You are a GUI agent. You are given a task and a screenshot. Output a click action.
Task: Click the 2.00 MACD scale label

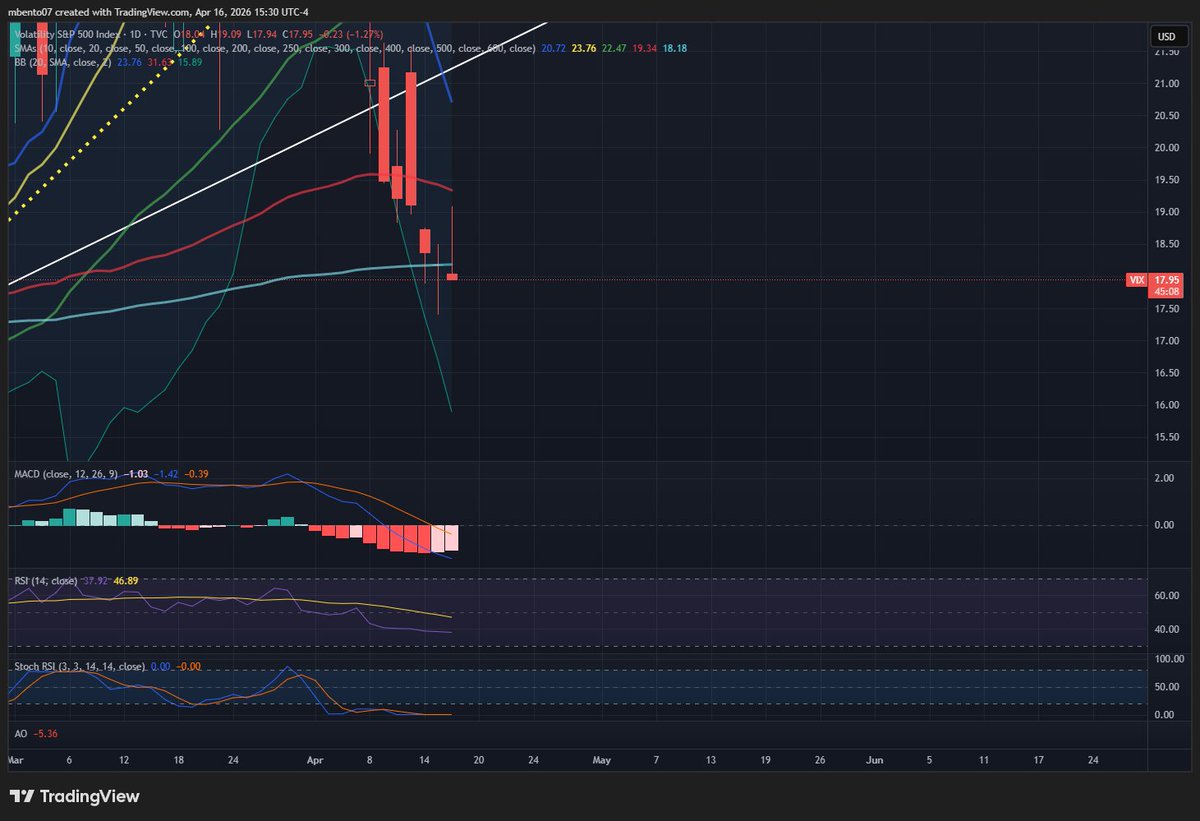[1165, 479]
